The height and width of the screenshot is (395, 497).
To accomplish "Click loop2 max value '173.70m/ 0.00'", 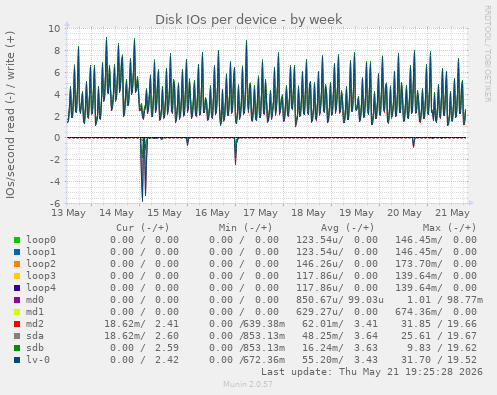I will tap(436, 264).
